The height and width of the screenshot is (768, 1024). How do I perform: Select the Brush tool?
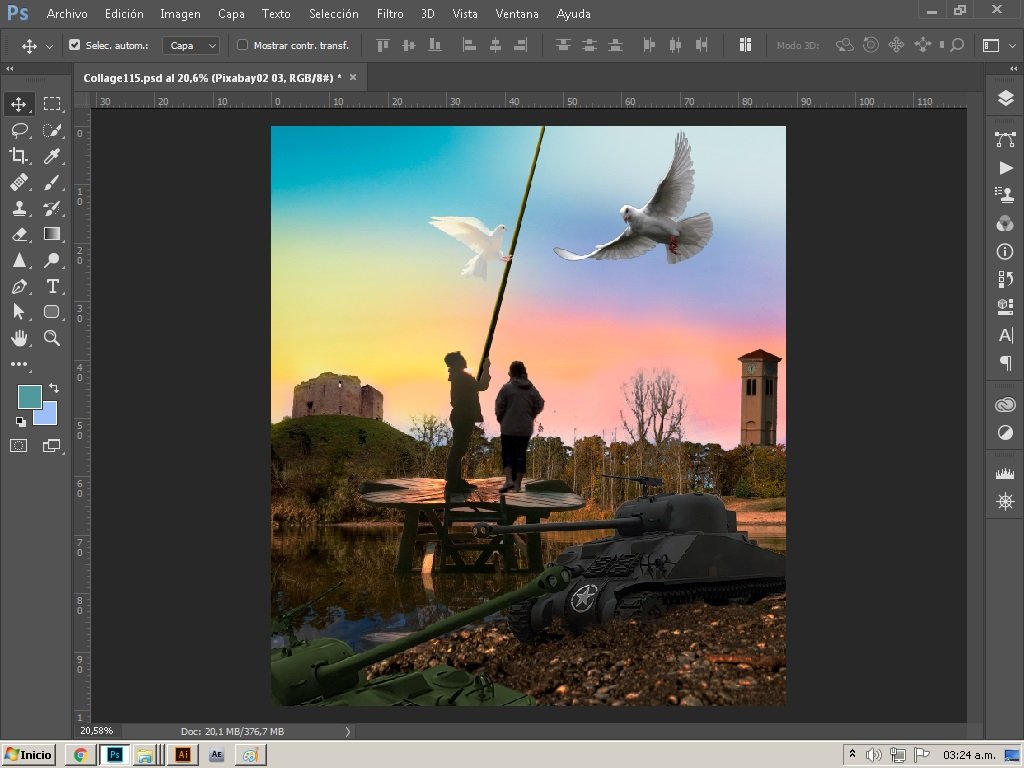[x=52, y=182]
